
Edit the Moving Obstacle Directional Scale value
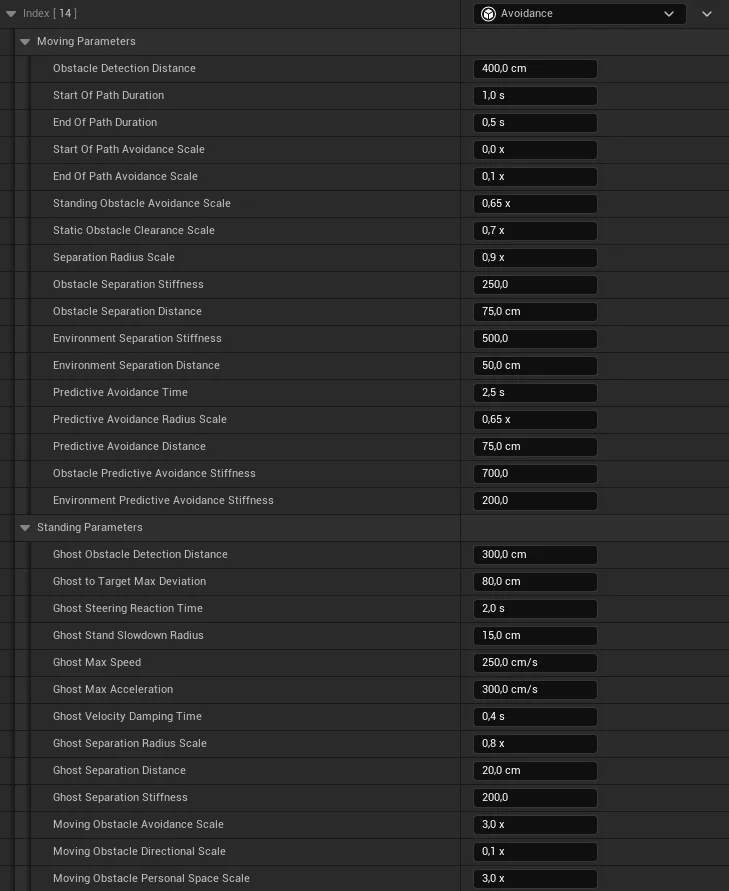534,852
